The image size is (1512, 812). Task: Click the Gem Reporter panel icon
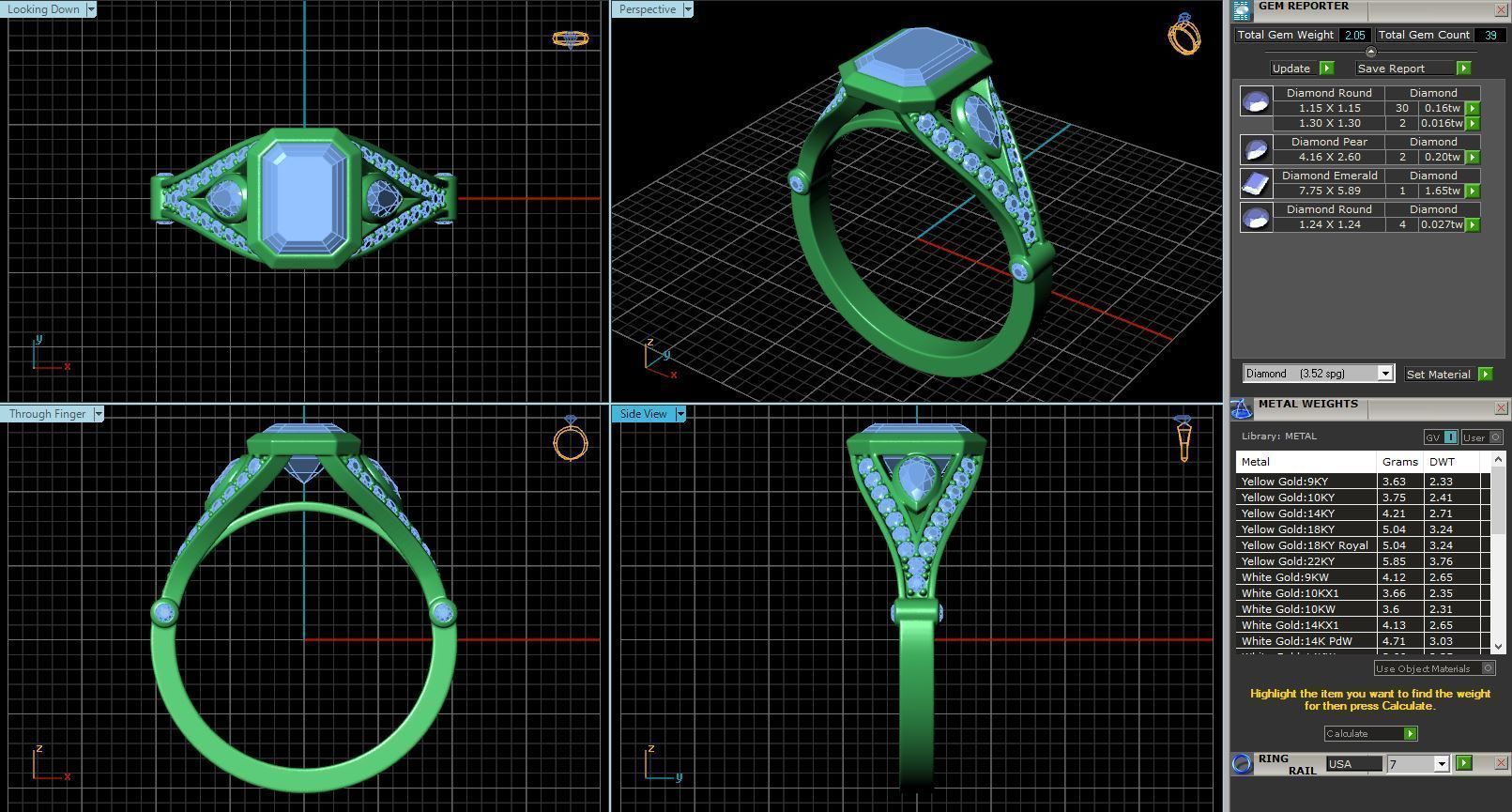click(x=1242, y=9)
